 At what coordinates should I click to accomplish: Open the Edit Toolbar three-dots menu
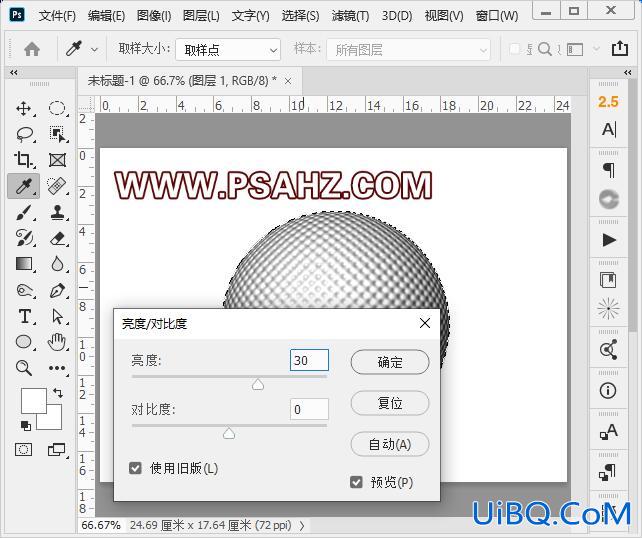[57, 368]
